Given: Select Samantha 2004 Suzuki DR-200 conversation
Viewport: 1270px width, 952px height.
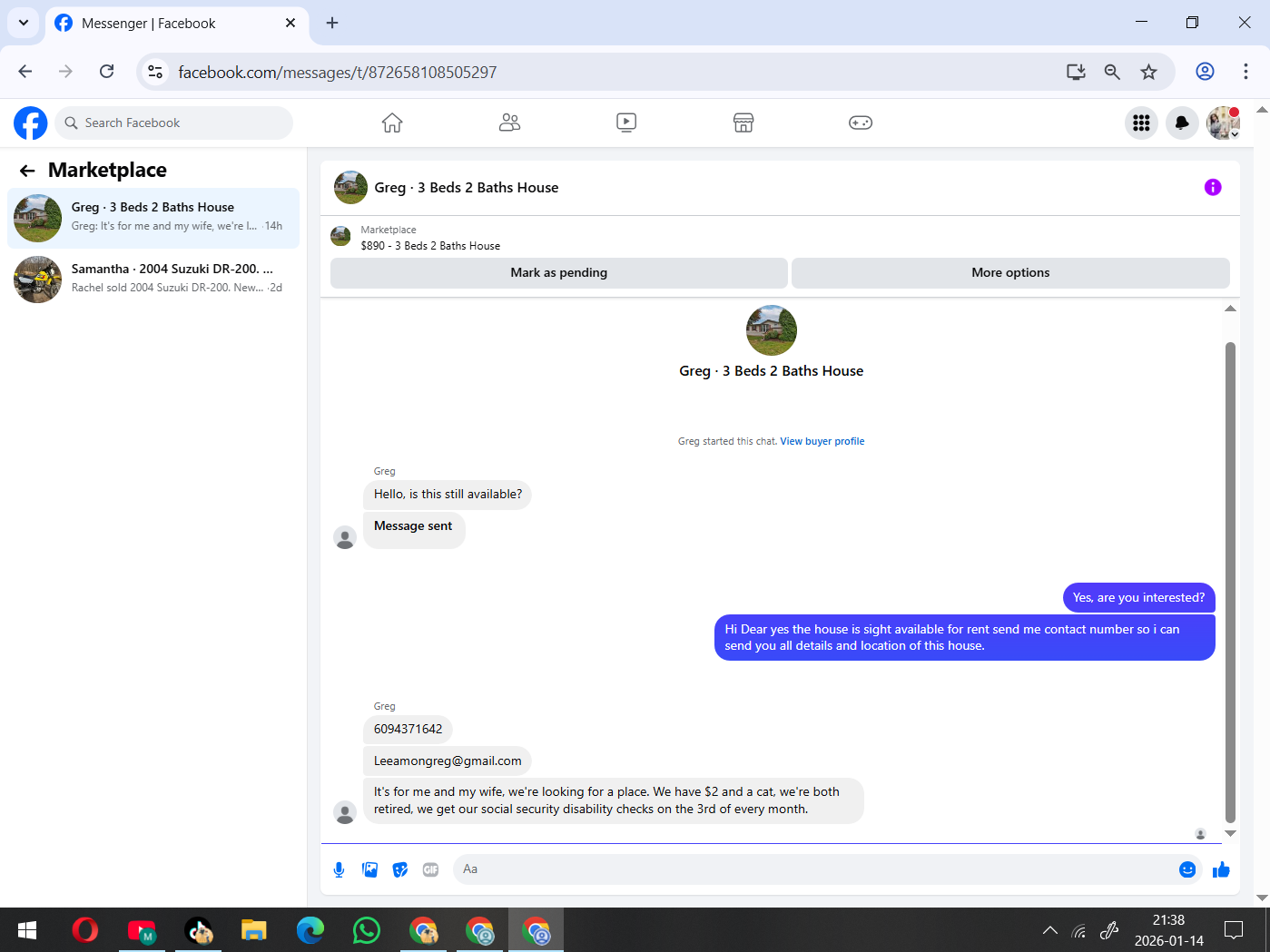Looking at the screenshot, I should 153,279.
